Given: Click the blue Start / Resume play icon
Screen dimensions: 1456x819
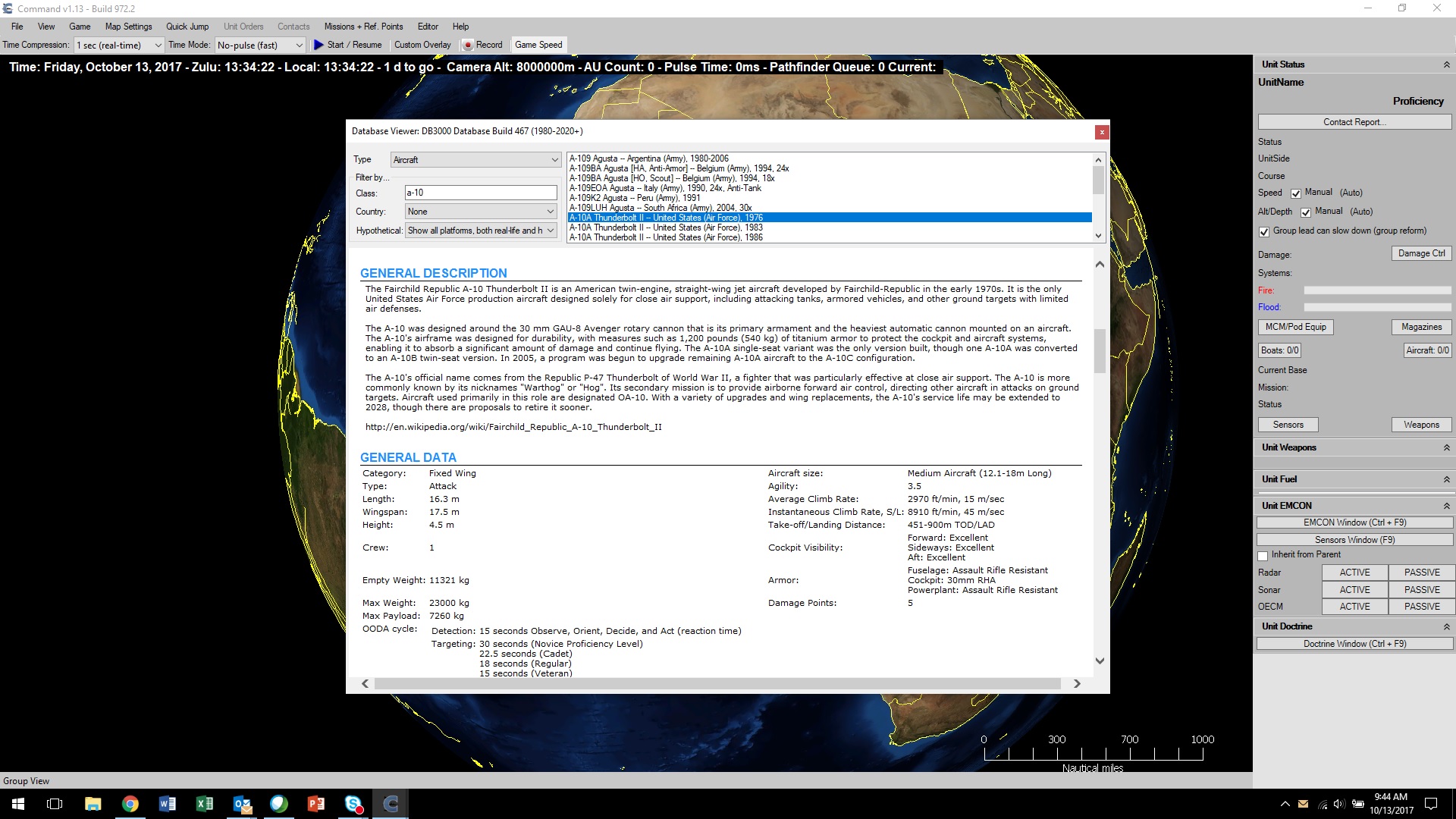Looking at the screenshot, I should [x=318, y=45].
